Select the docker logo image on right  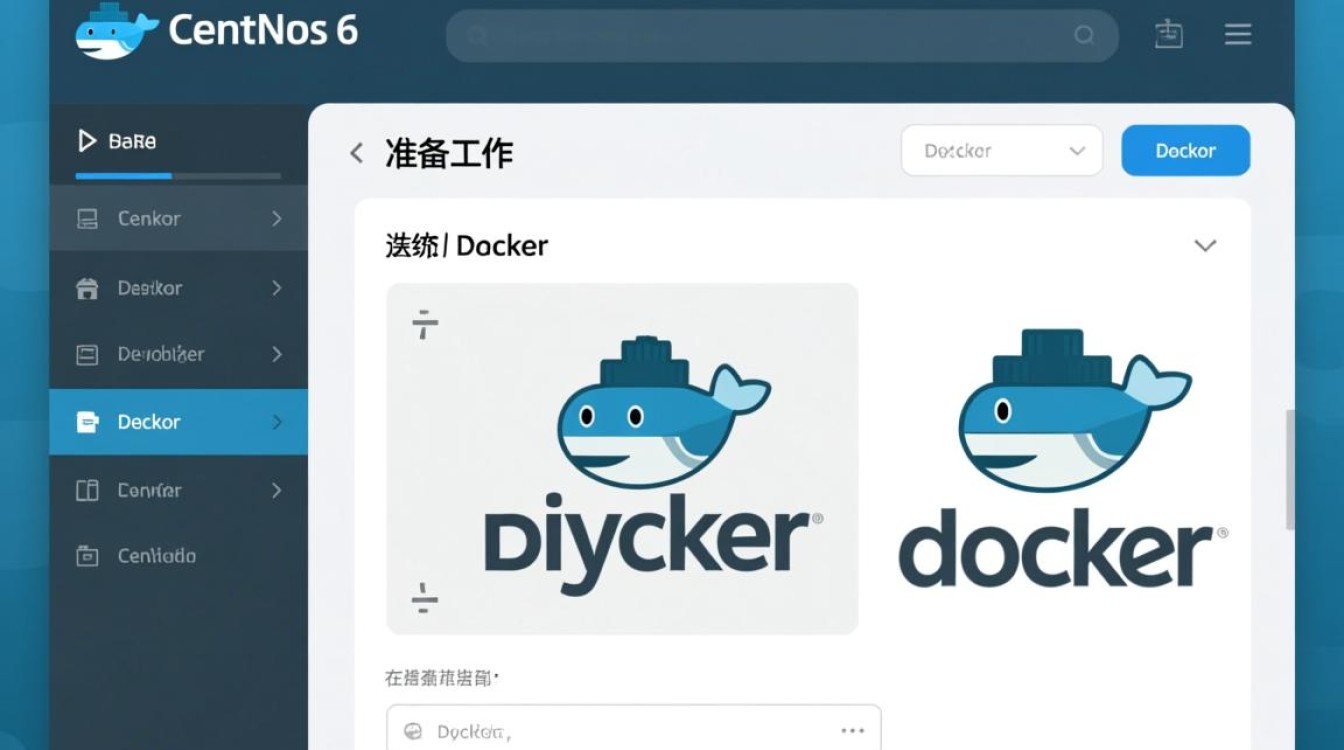point(1063,459)
